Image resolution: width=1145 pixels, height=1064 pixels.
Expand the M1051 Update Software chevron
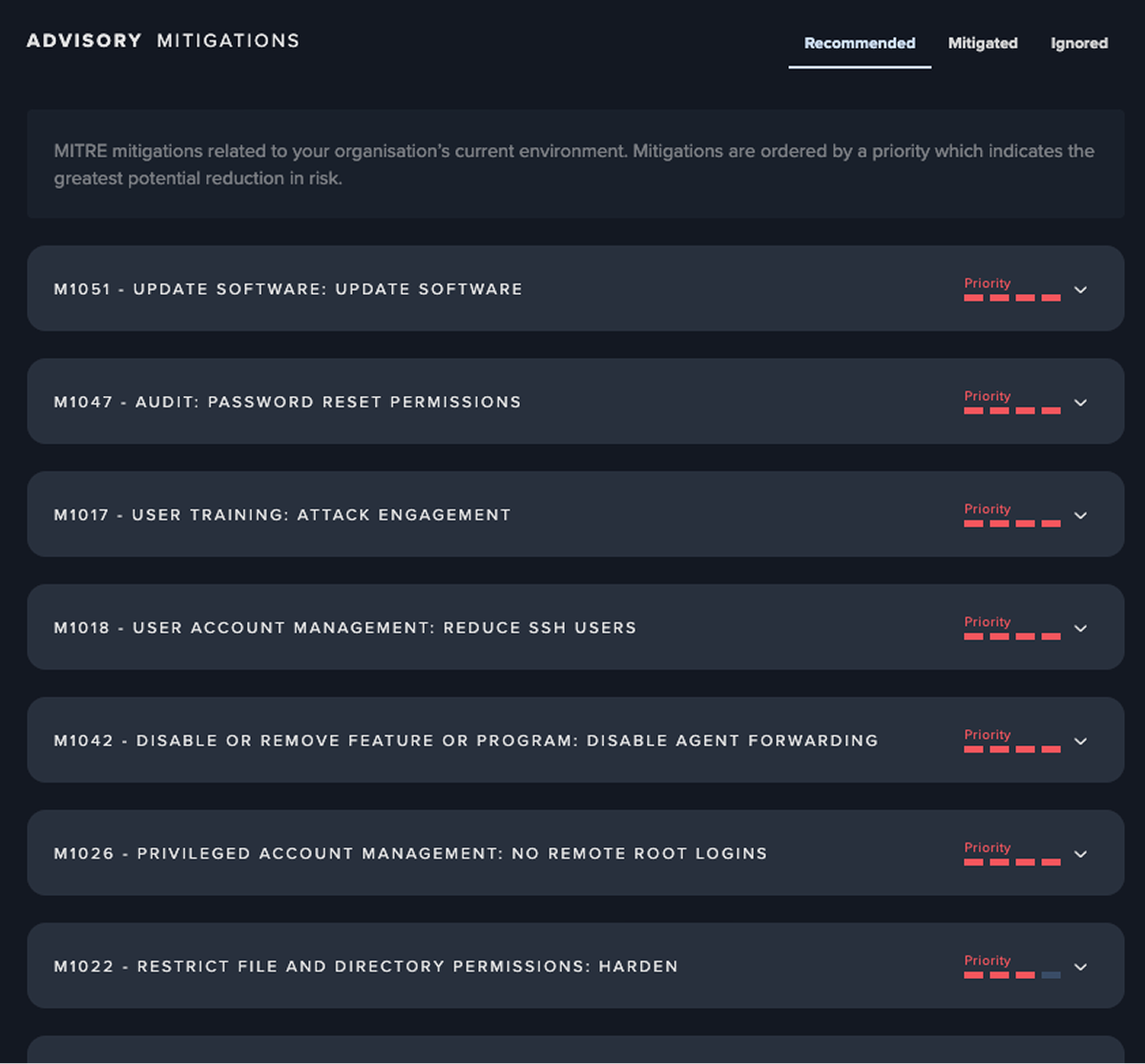pos(1080,289)
